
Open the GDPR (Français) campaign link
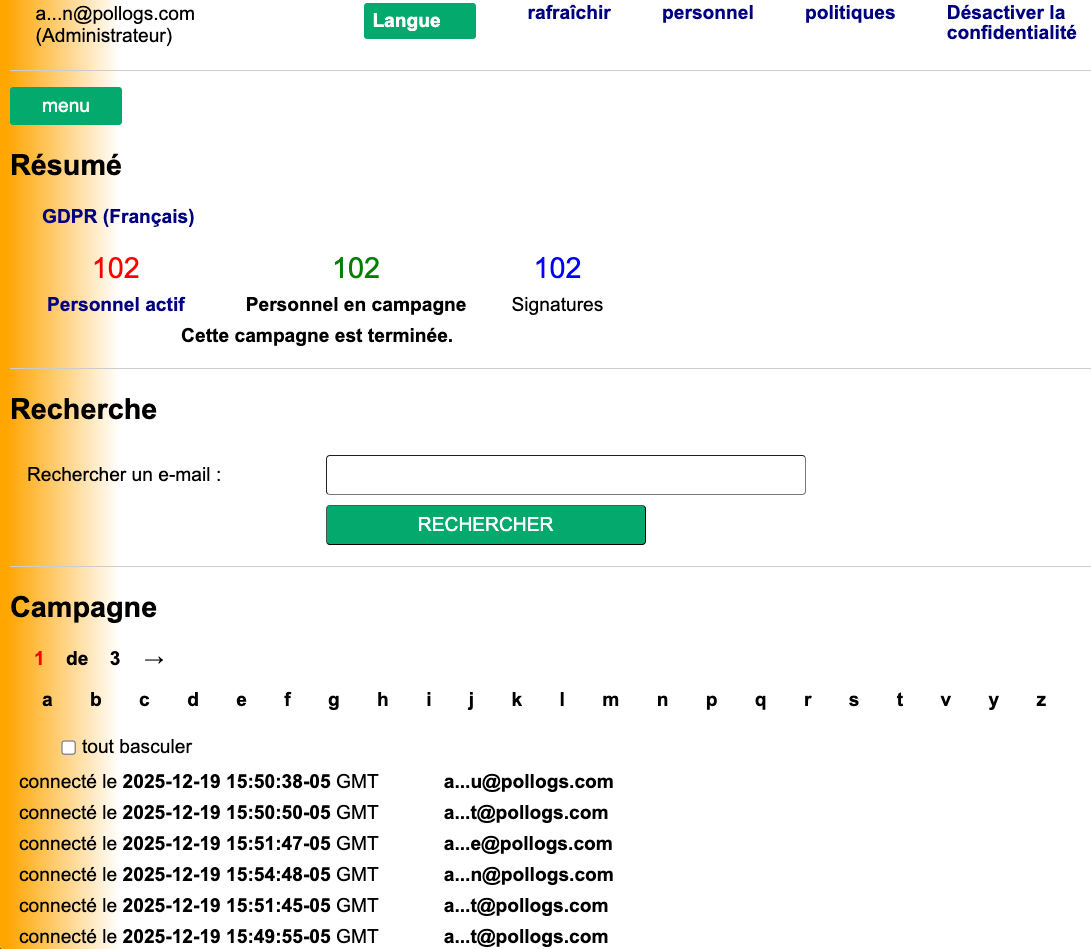tap(118, 216)
